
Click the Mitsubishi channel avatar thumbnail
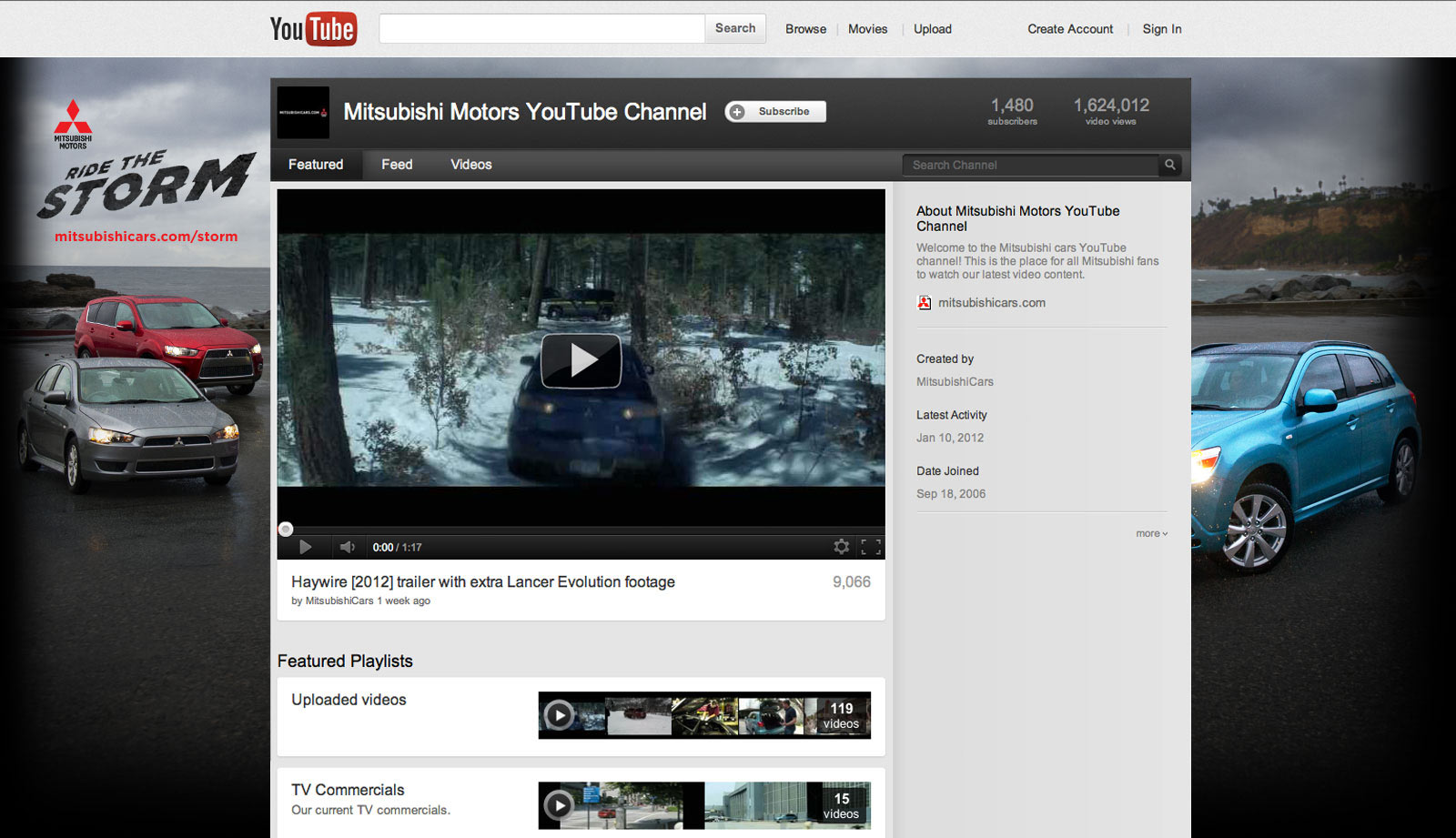click(x=303, y=113)
